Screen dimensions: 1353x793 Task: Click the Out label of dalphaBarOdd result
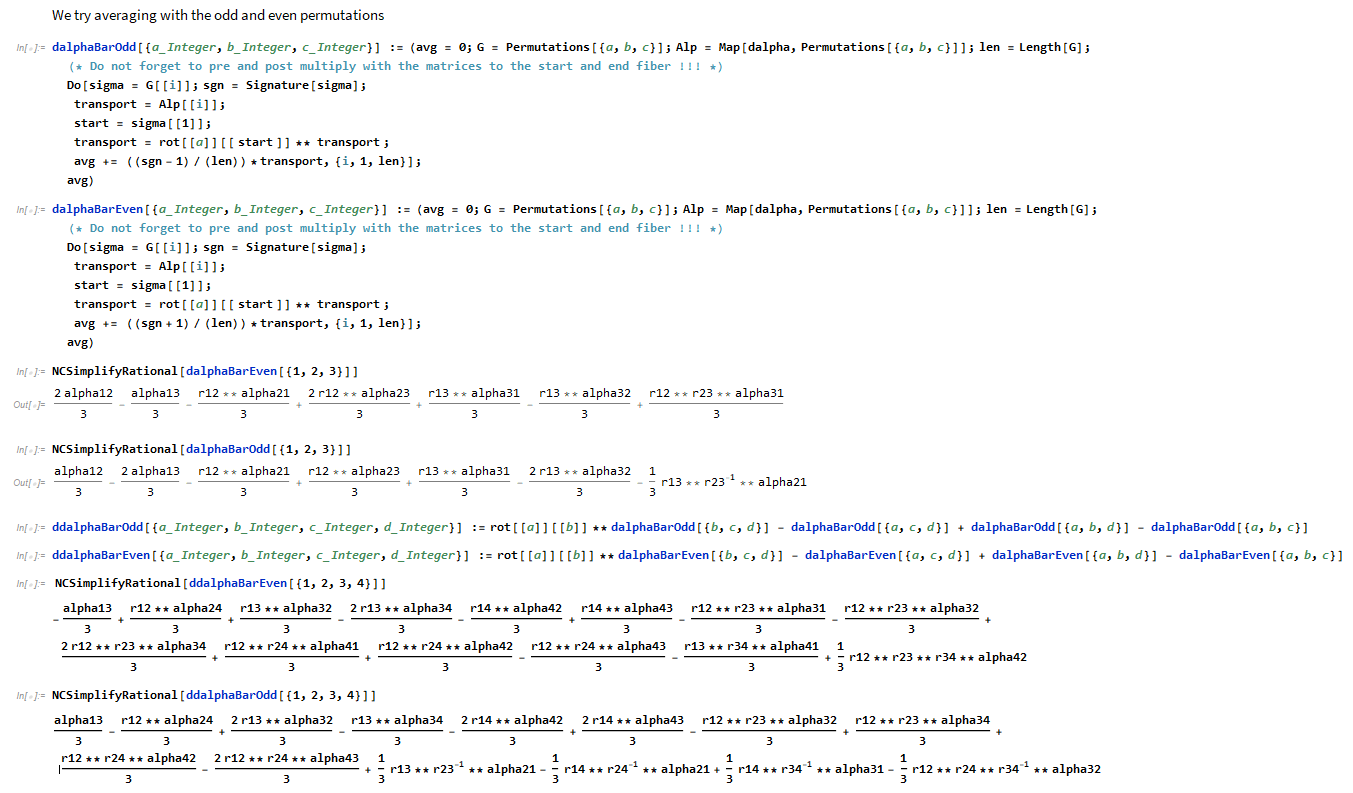point(28,483)
